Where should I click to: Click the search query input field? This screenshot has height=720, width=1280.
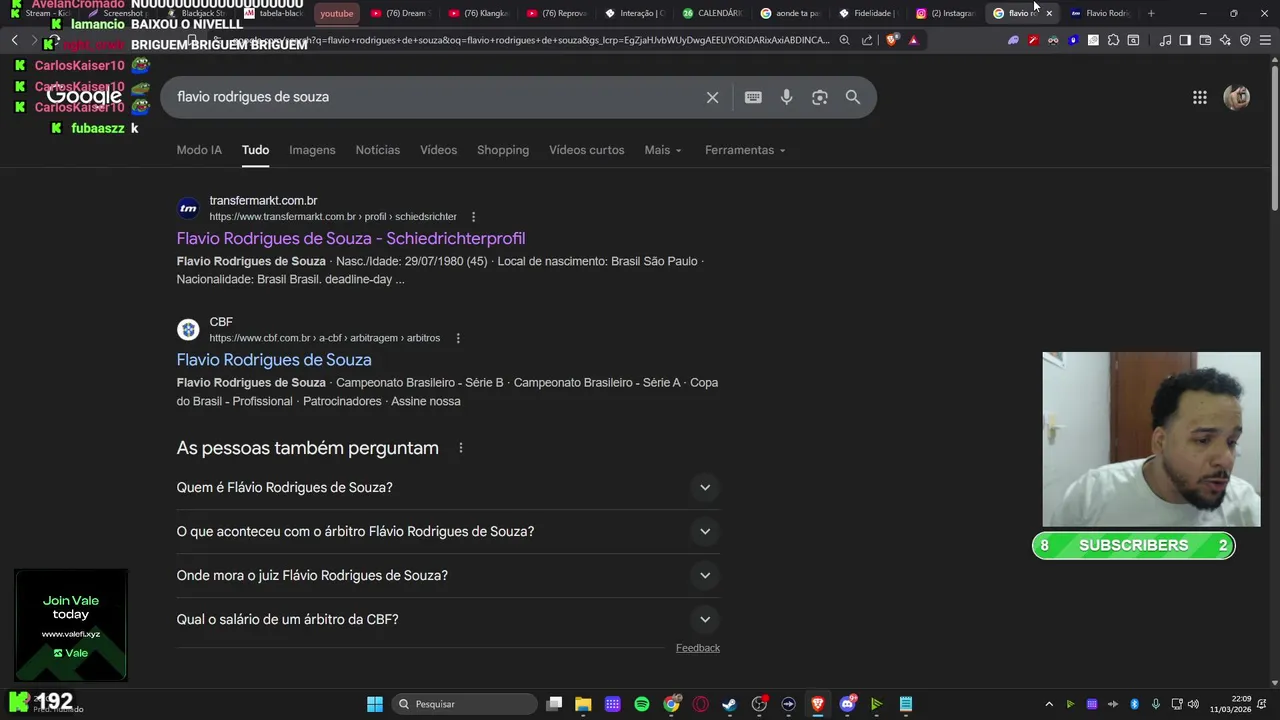pyautogui.click(x=435, y=97)
